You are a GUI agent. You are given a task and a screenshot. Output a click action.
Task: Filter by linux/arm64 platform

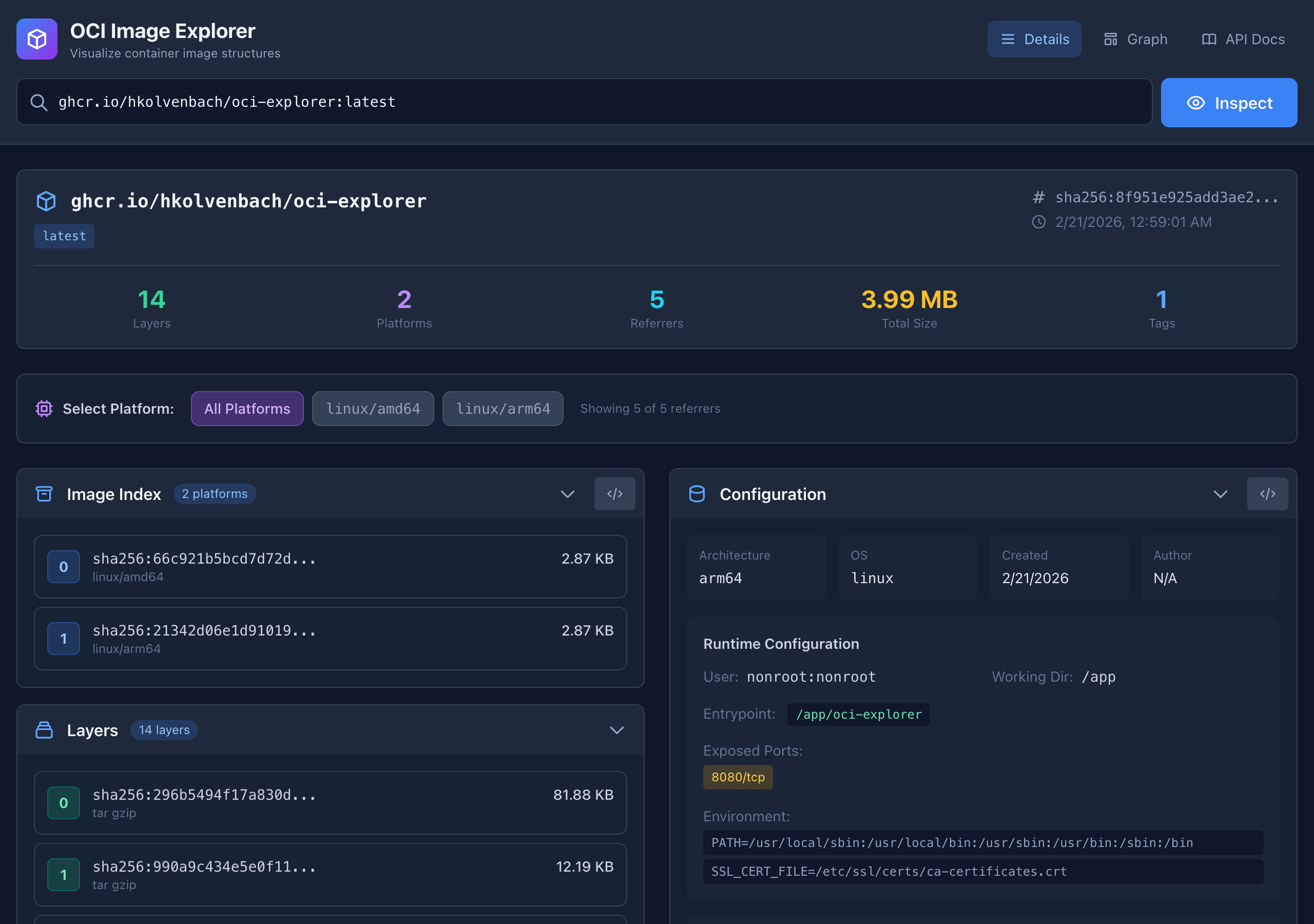pyautogui.click(x=503, y=408)
